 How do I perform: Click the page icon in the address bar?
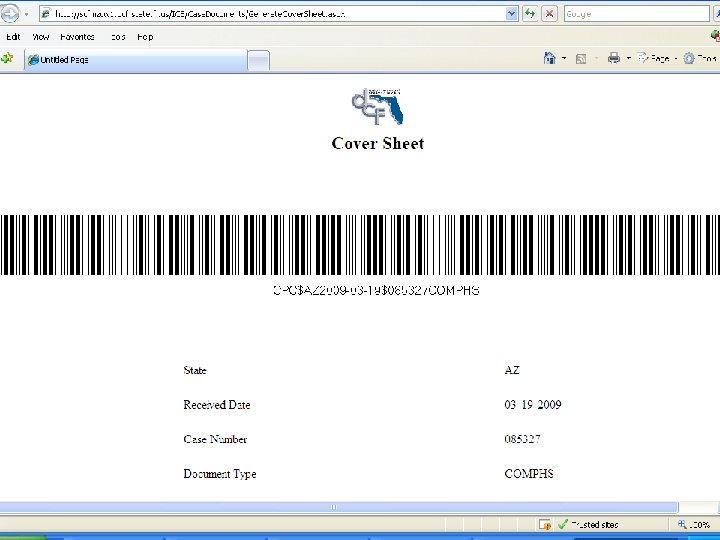pos(46,14)
